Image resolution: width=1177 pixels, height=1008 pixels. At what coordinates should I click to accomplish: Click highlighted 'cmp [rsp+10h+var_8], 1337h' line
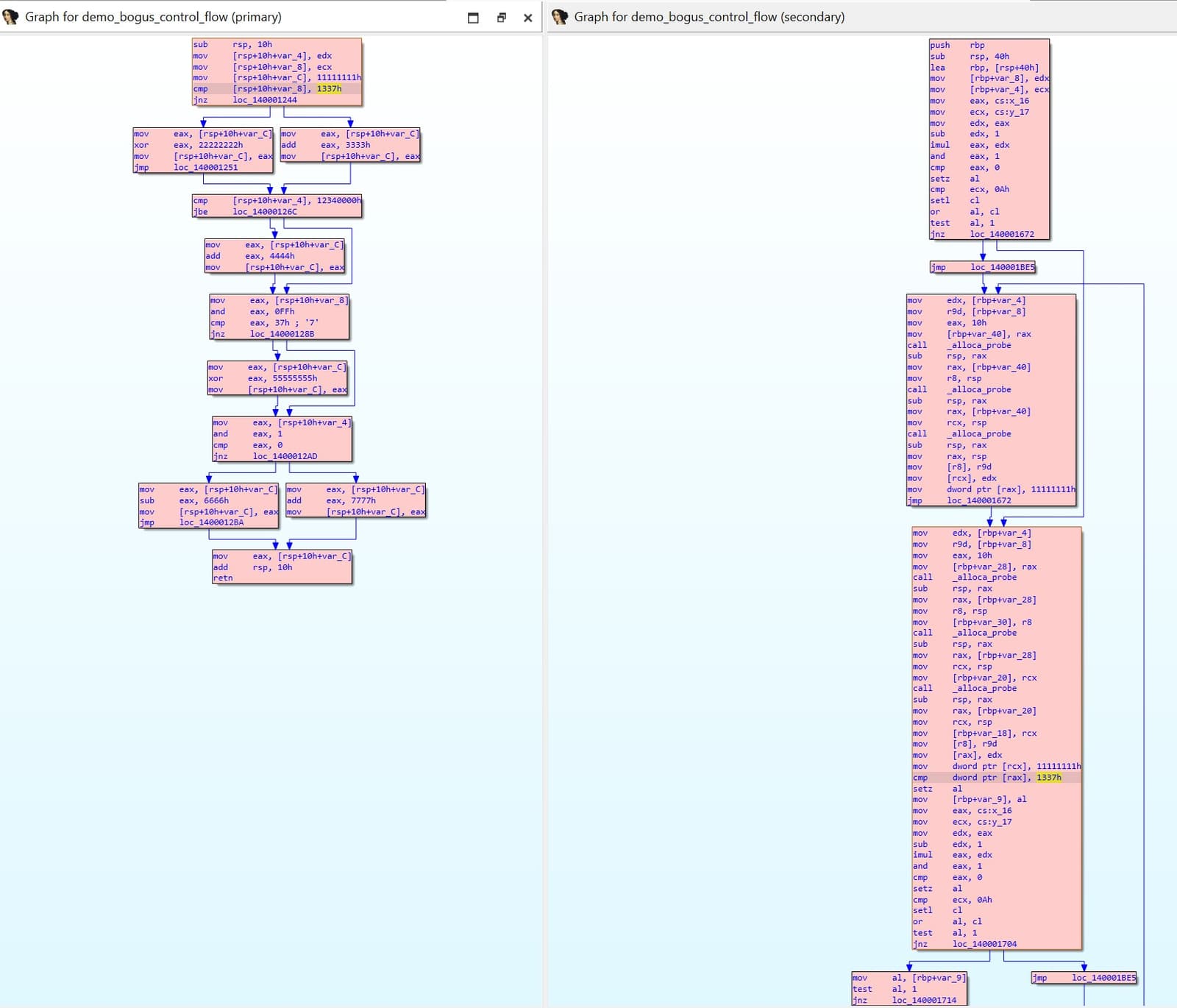pyautogui.click(x=277, y=88)
